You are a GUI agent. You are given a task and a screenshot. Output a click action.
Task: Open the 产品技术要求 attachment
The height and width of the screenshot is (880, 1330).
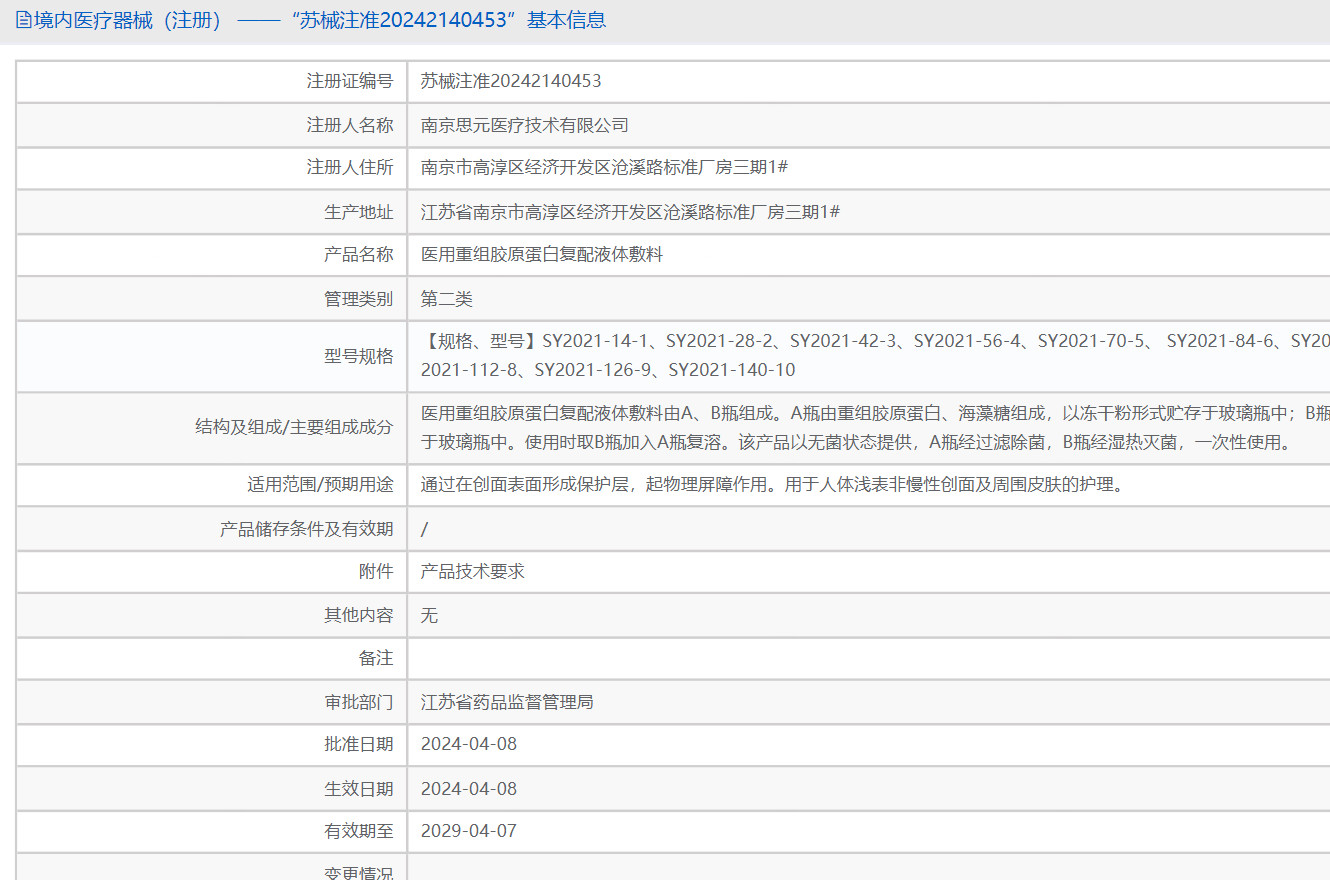[473, 571]
